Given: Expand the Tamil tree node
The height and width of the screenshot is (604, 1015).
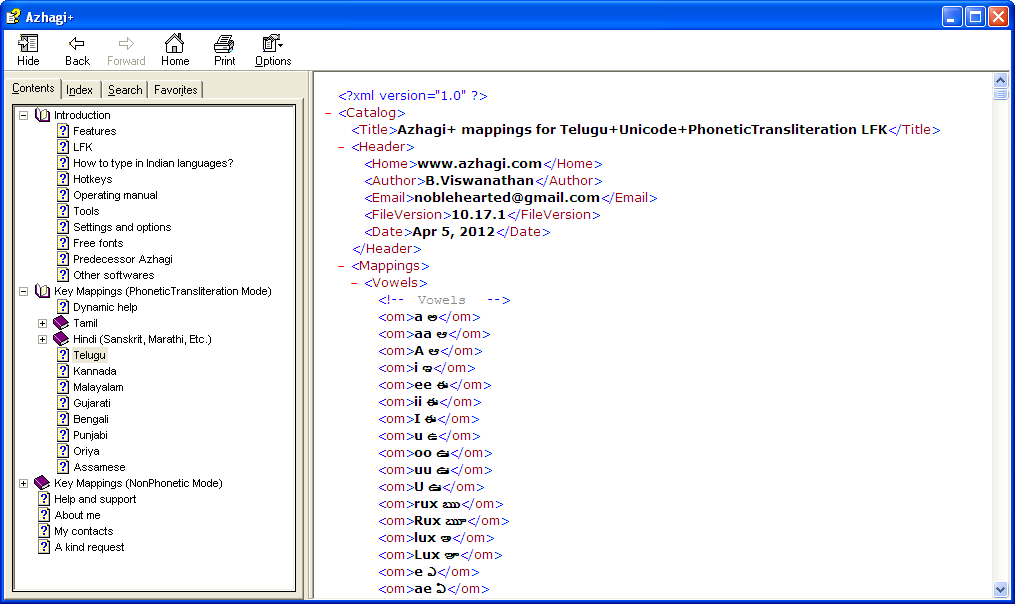Looking at the screenshot, I should click(x=42, y=323).
